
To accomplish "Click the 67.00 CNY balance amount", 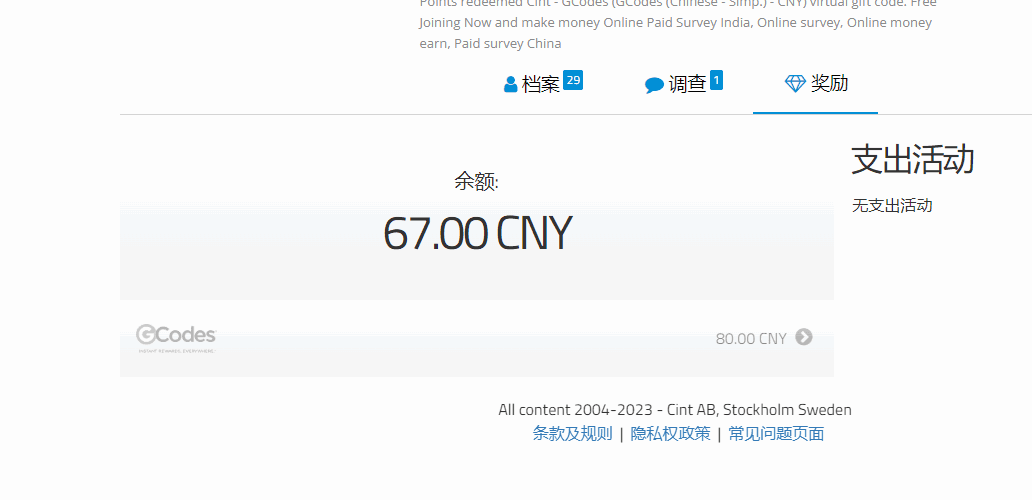I will point(477,233).
